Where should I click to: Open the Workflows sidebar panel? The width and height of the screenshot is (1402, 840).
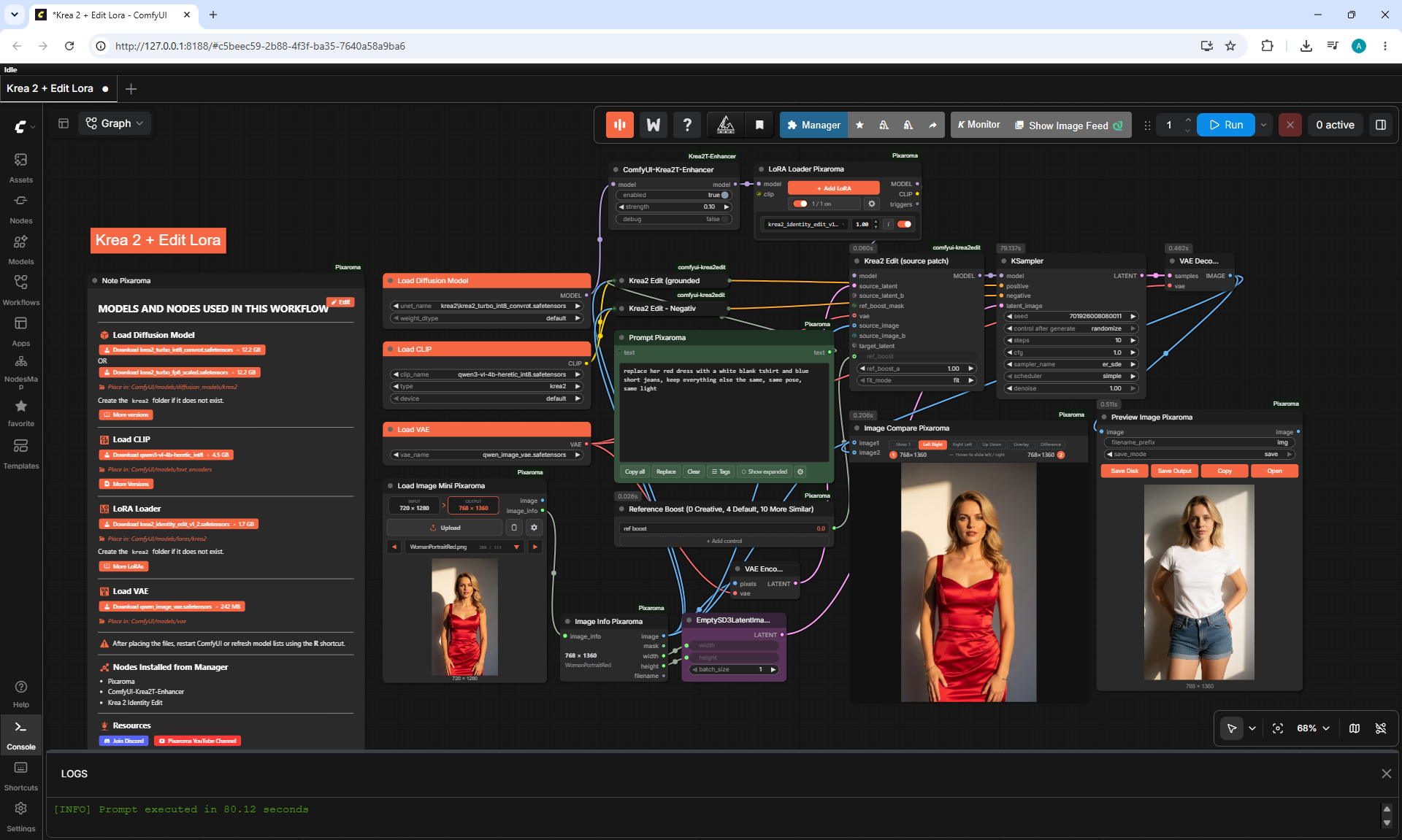20,290
